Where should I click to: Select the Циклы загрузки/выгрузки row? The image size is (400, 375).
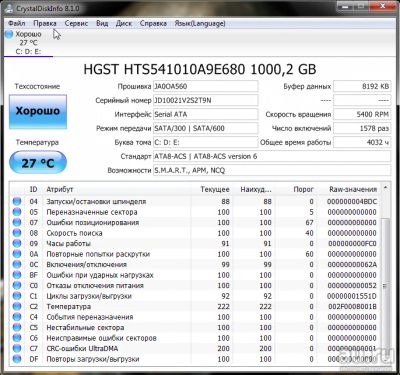pos(196,296)
